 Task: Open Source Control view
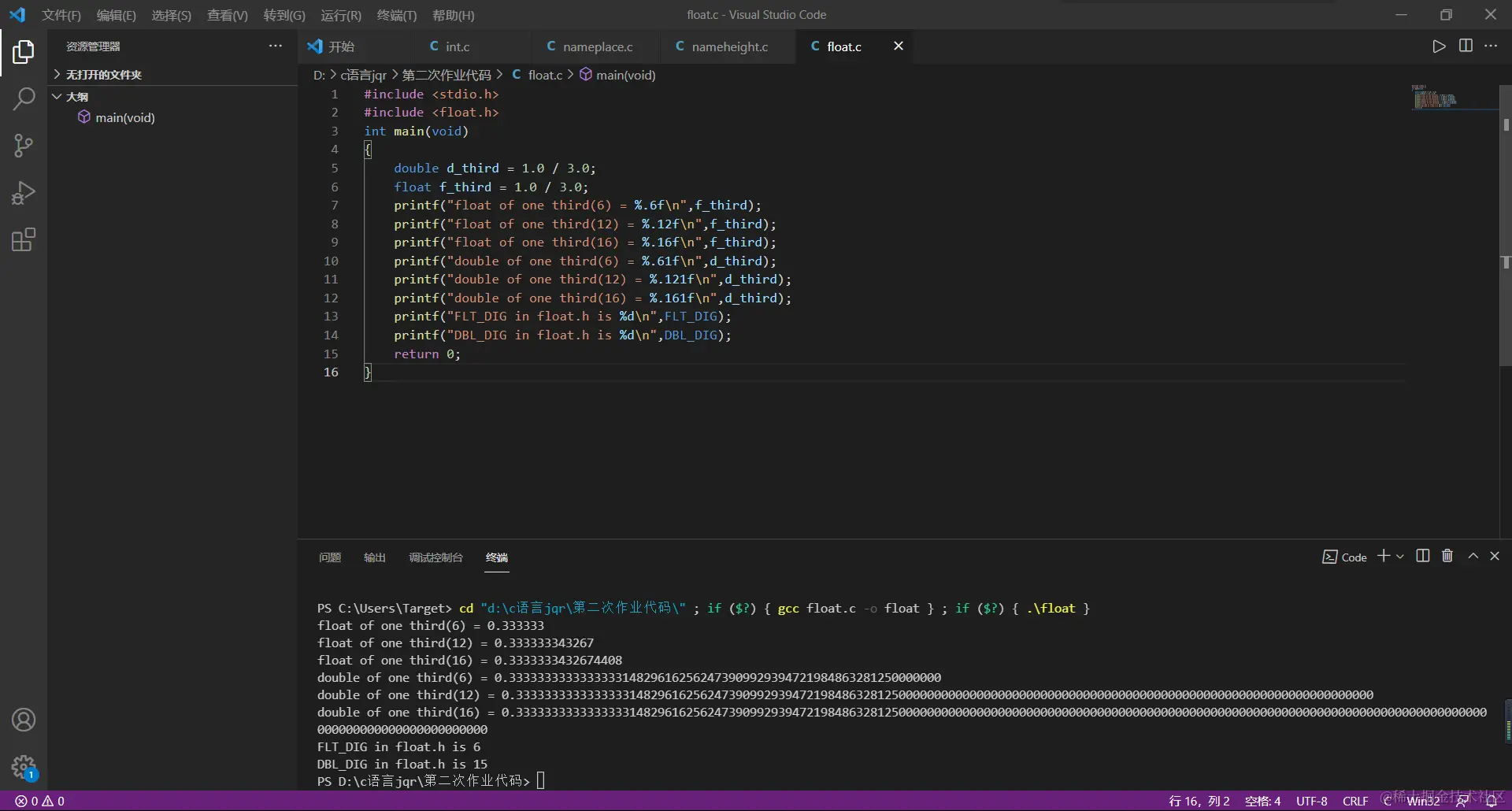pyautogui.click(x=24, y=146)
